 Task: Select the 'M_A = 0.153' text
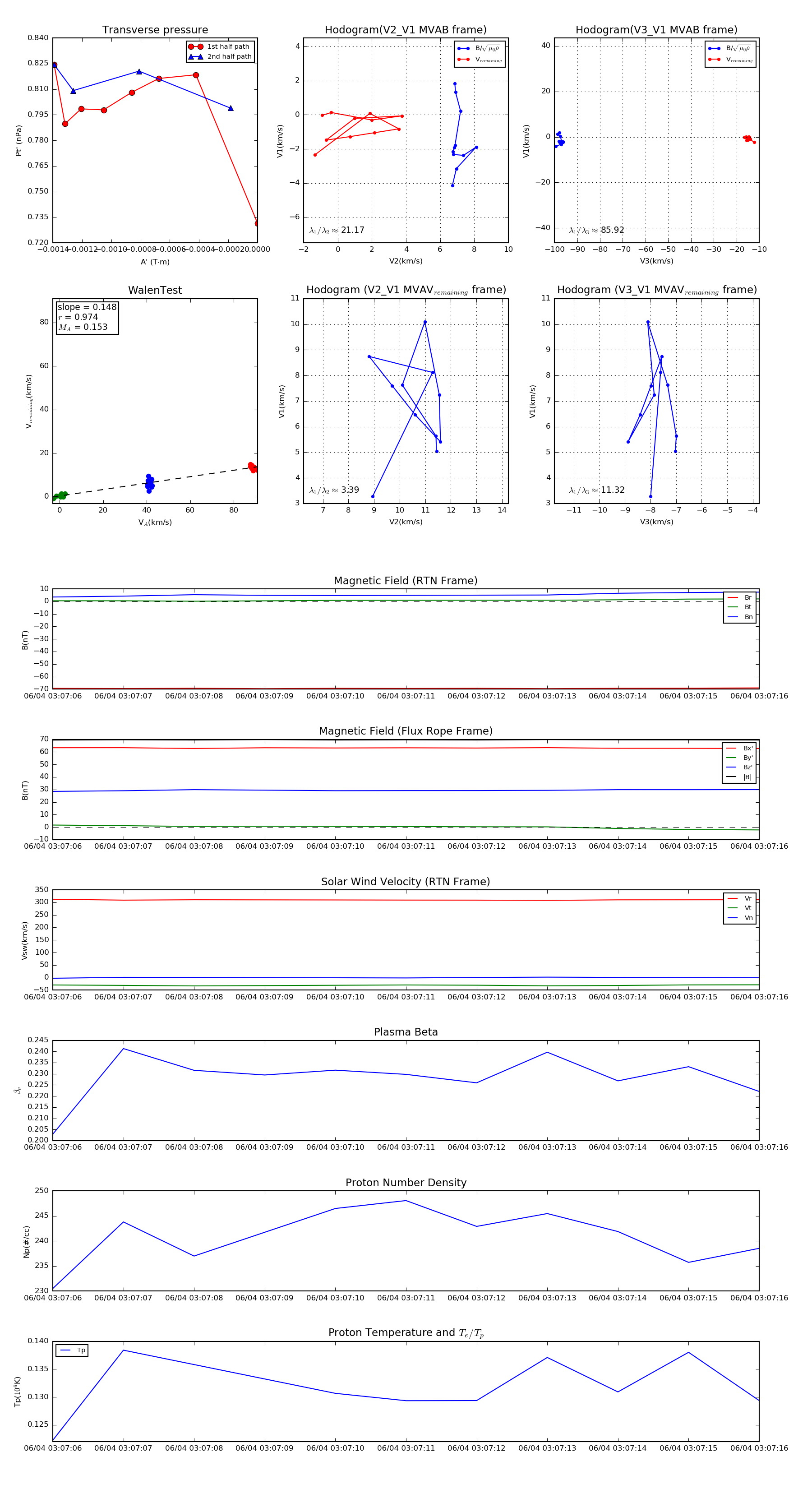[x=83, y=327]
